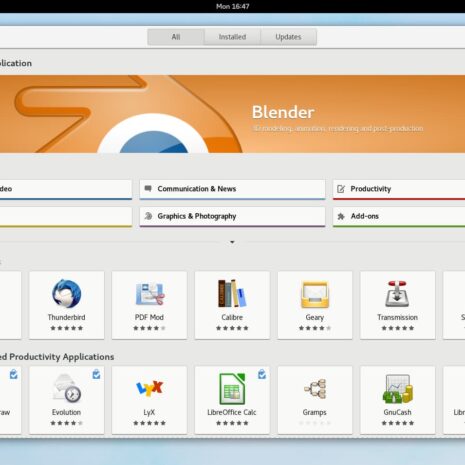This screenshot has width=465, height=465.
Task: Click the Productivity pencil icon
Action: pyautogui.click(x=341, y=189)
